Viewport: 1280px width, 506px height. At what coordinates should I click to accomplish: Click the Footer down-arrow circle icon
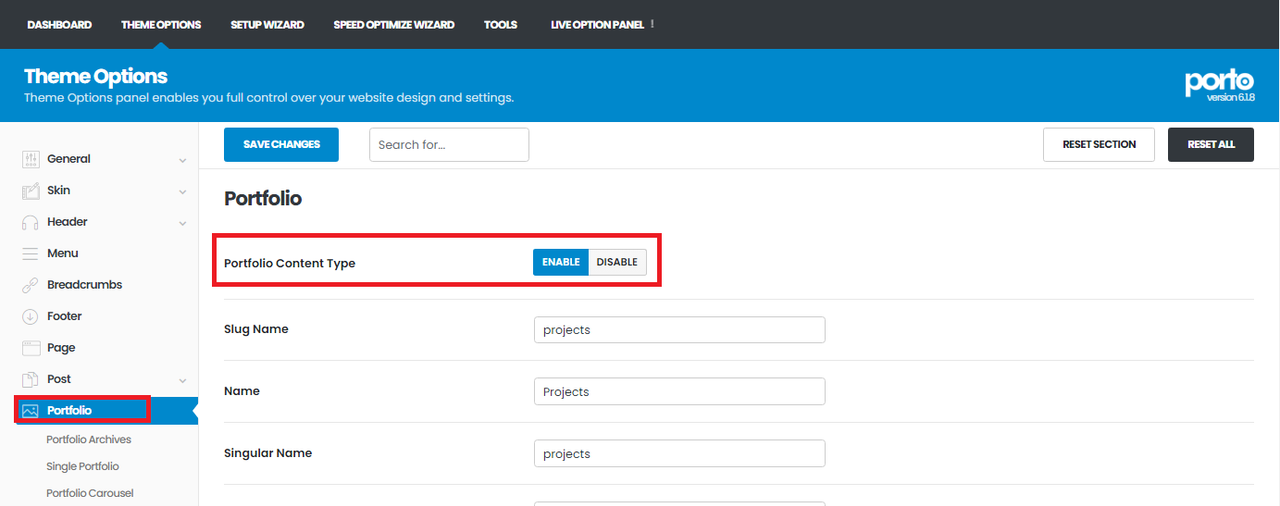30,316
